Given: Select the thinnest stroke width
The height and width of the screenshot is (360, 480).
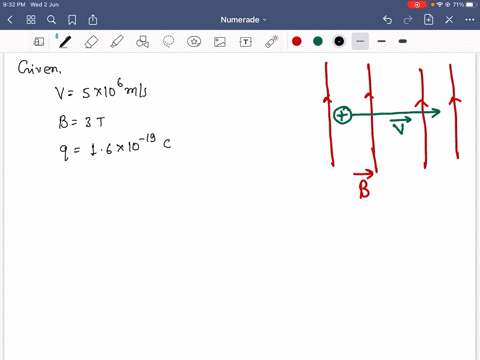Looking at the screenshot, I should coord(360,41).
